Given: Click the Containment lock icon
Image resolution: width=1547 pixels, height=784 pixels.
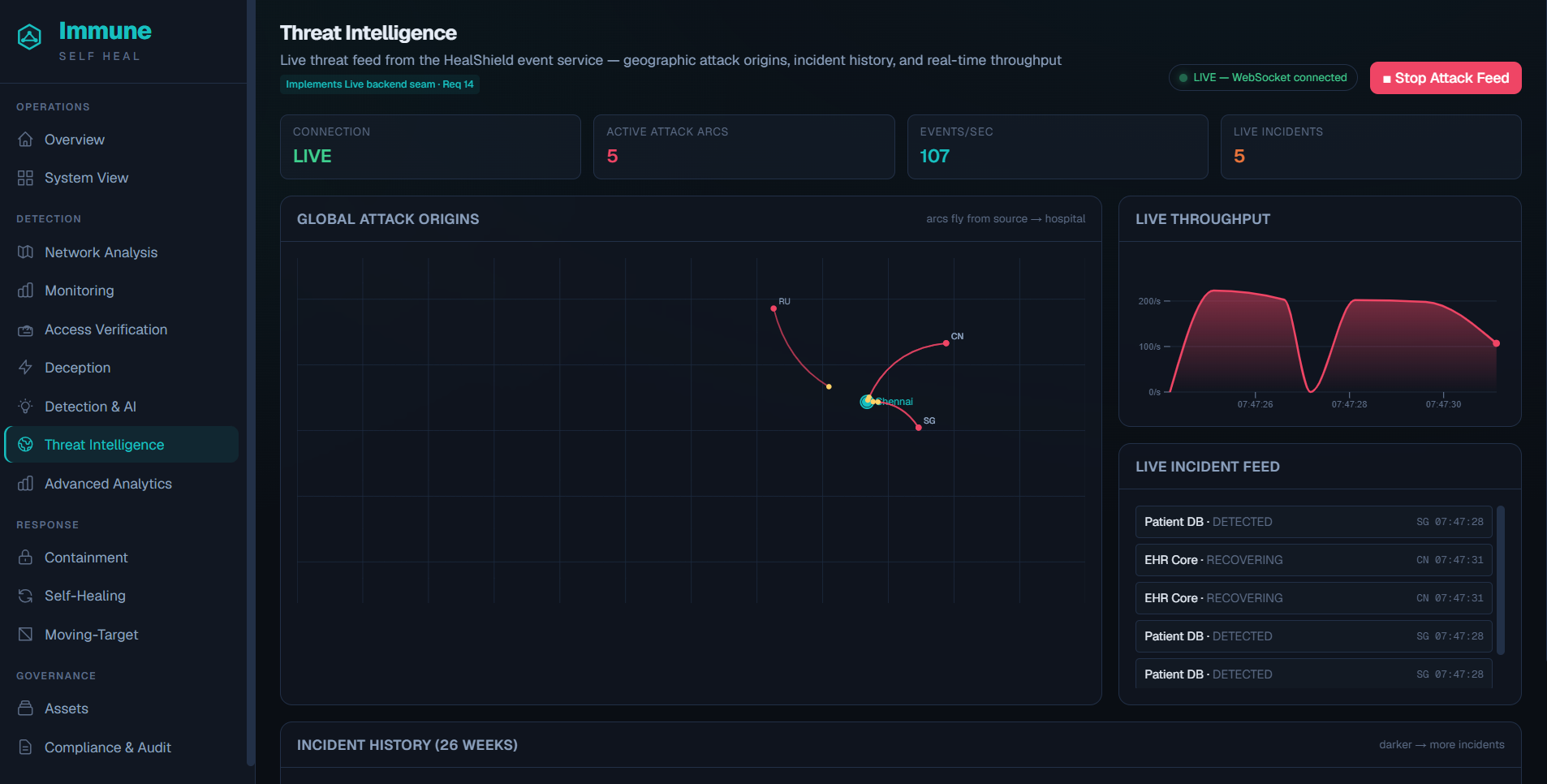Looking at the screenshot, I should click(x=25, y=558).
